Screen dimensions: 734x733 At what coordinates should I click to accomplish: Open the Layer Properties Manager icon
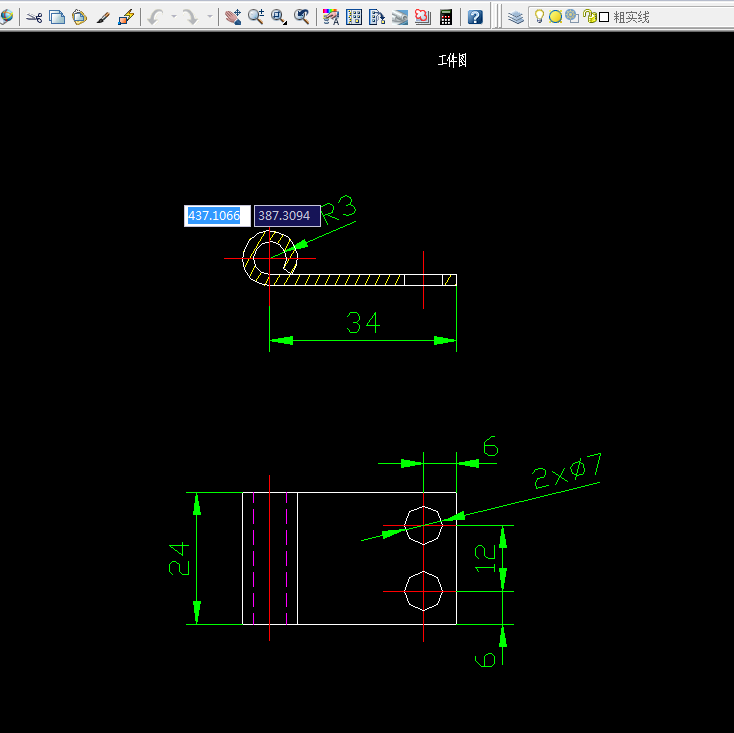pos(516,18)
